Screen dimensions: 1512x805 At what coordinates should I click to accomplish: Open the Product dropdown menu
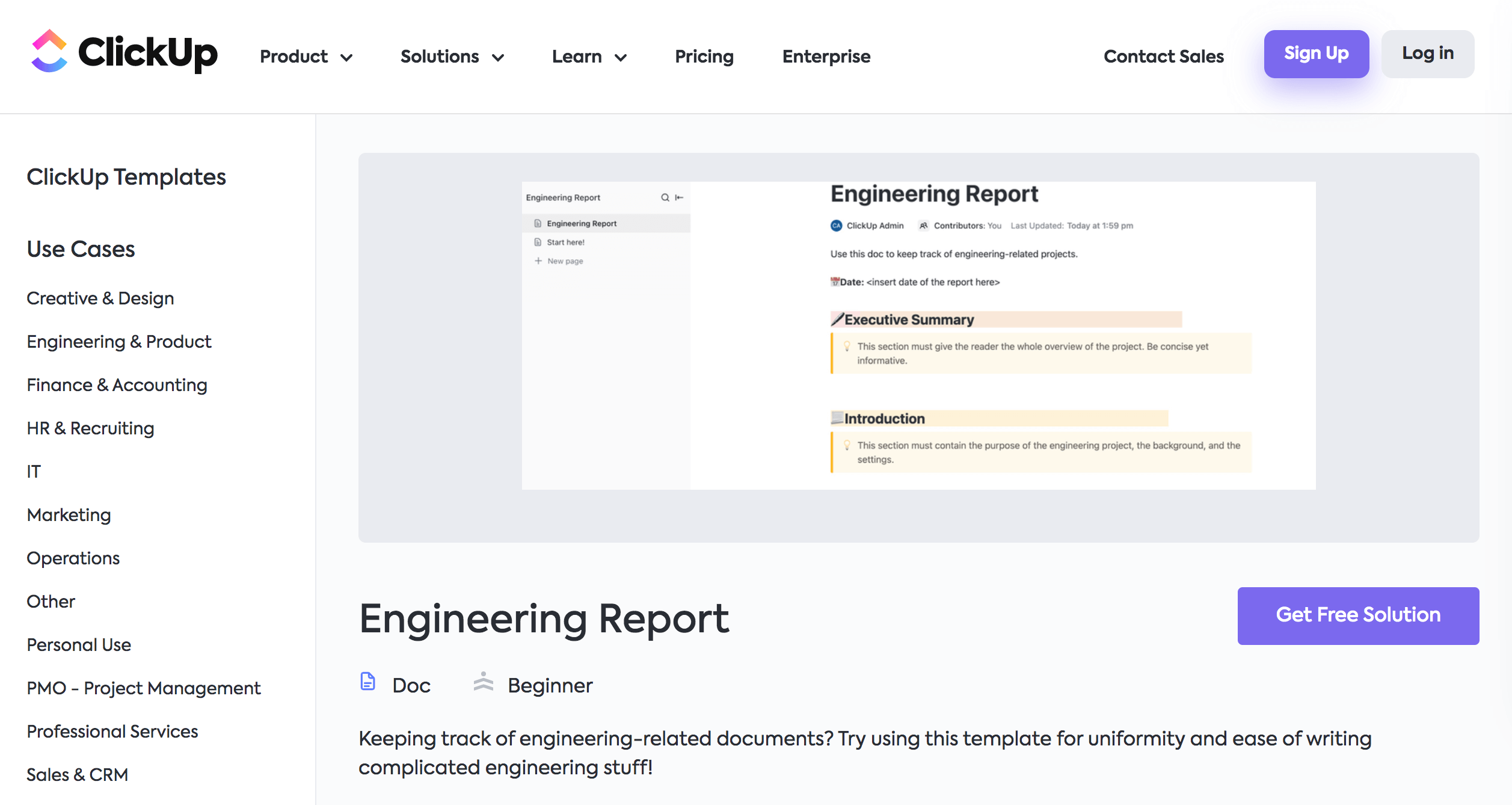pos(306,56)
